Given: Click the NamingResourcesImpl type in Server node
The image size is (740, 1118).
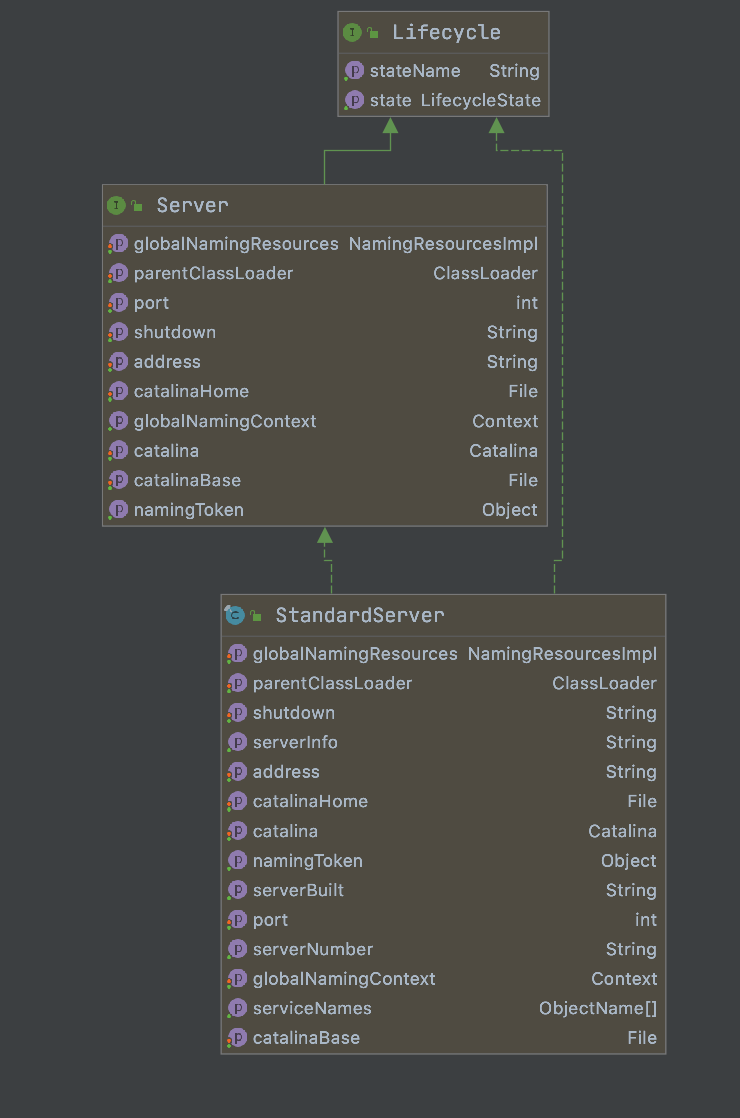Looking at the screenshot, I should (x=443, y=244).
